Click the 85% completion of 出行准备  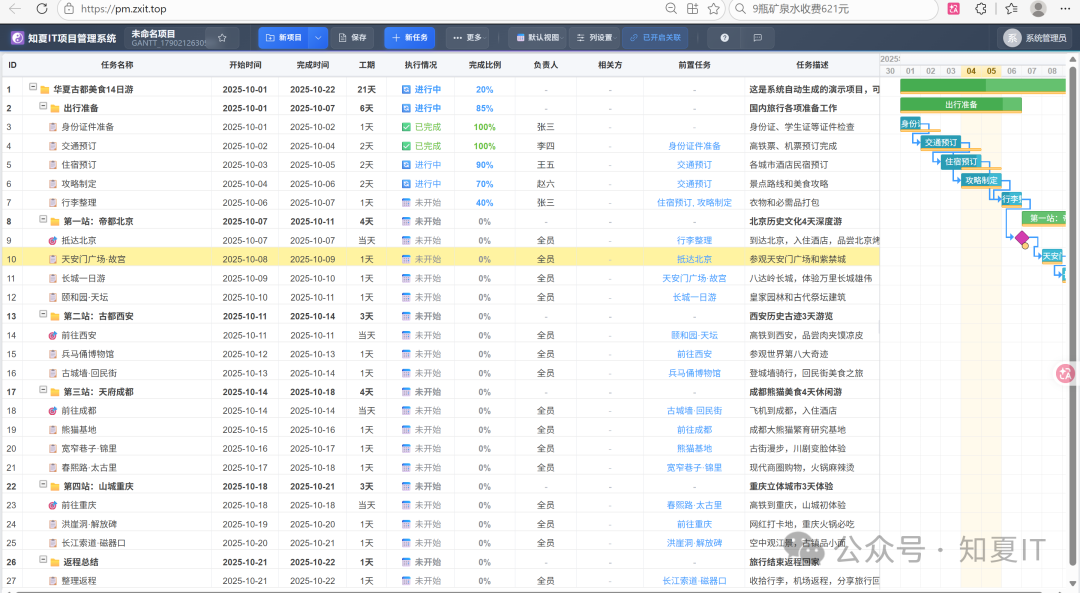(484, 108)
